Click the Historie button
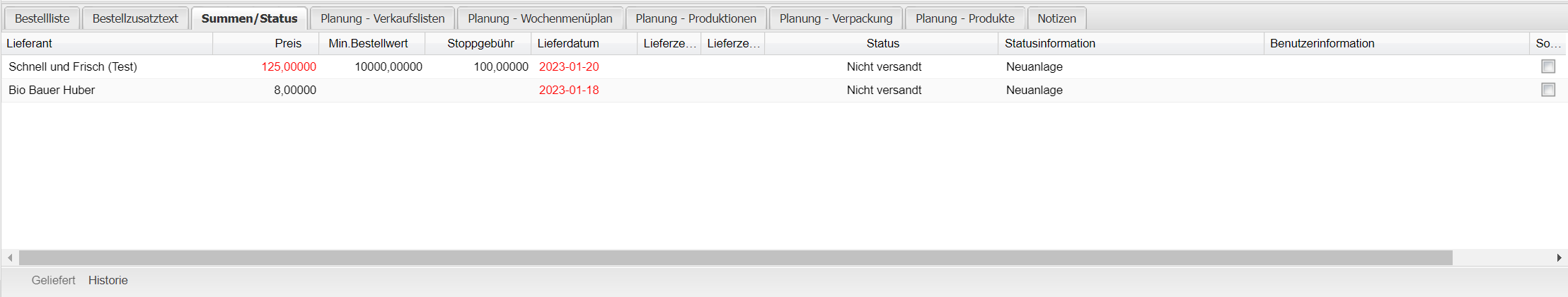This screenshot has width=1568, height=297. click(108, 280)
